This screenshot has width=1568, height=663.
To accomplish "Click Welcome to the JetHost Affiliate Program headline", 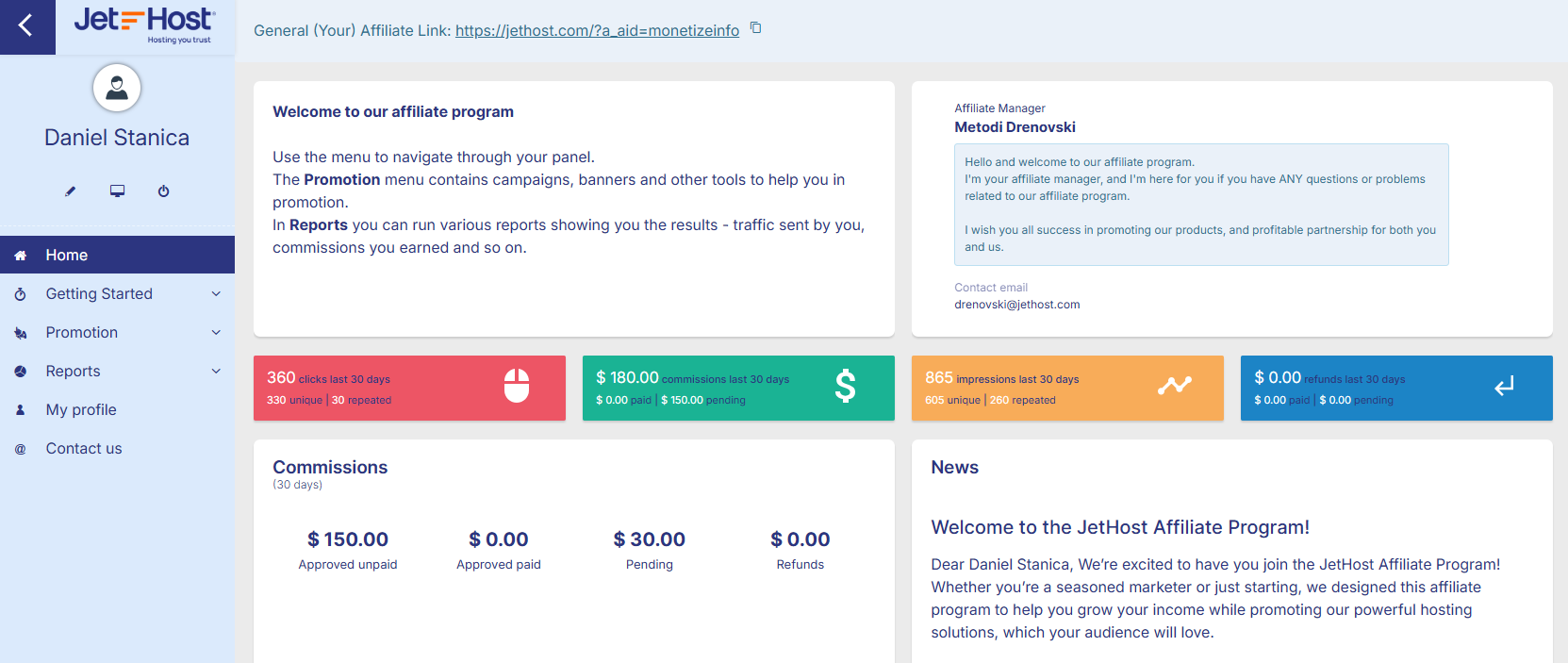I will (1120, 527).
